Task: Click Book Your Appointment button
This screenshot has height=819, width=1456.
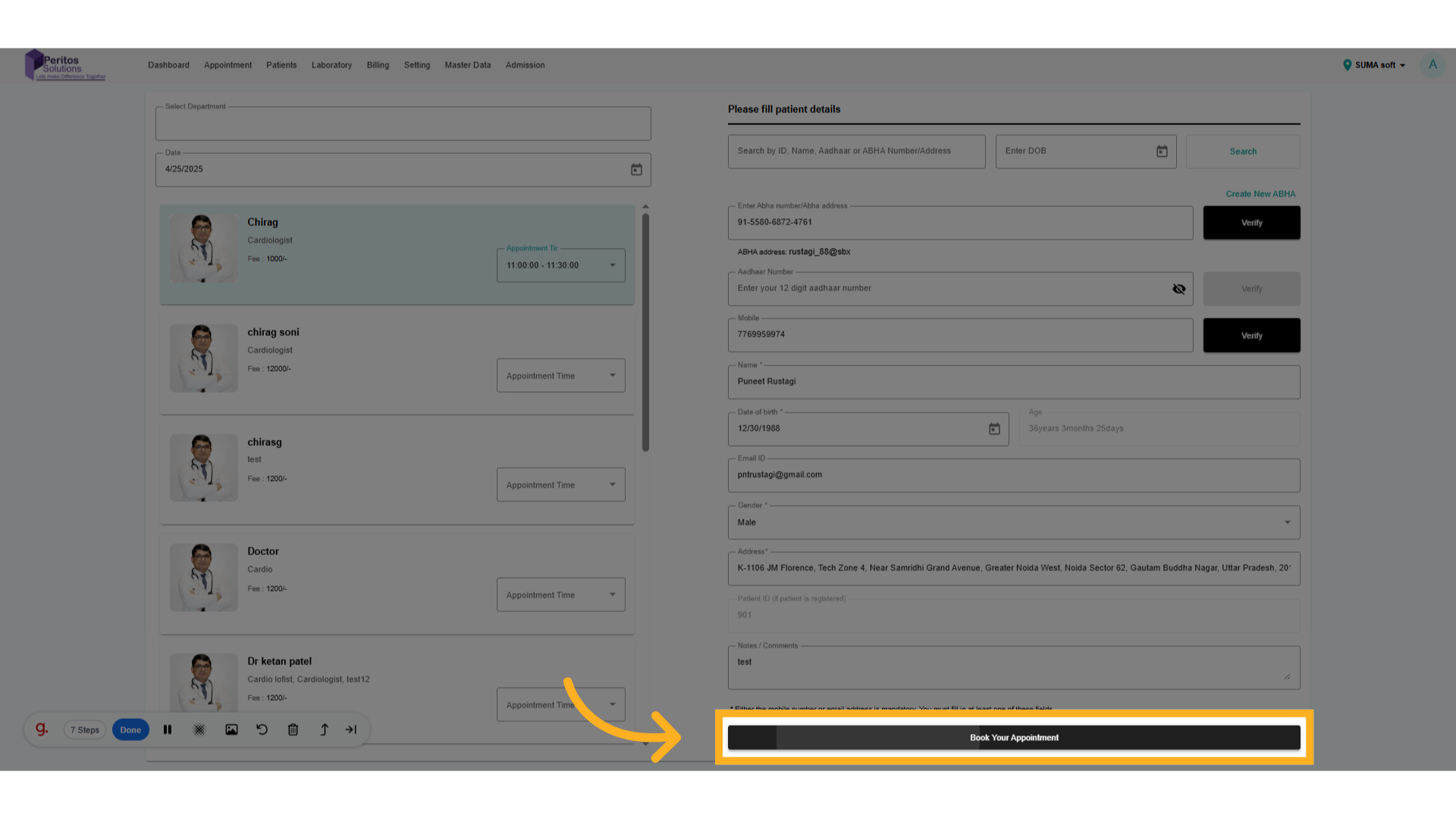Action: point(1014,737)
